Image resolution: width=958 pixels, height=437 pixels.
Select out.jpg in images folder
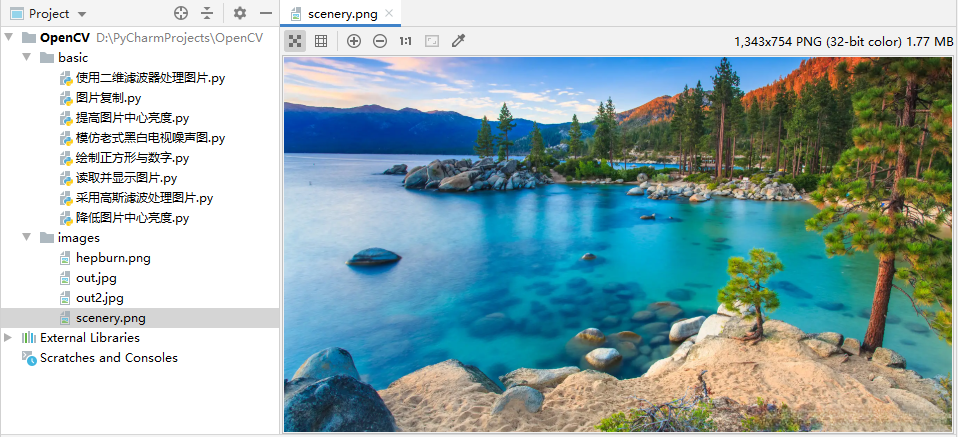96,277
